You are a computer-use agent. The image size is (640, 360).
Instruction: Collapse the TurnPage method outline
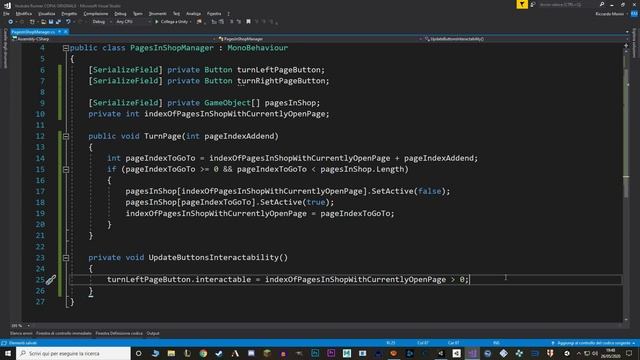coord(66,136)
